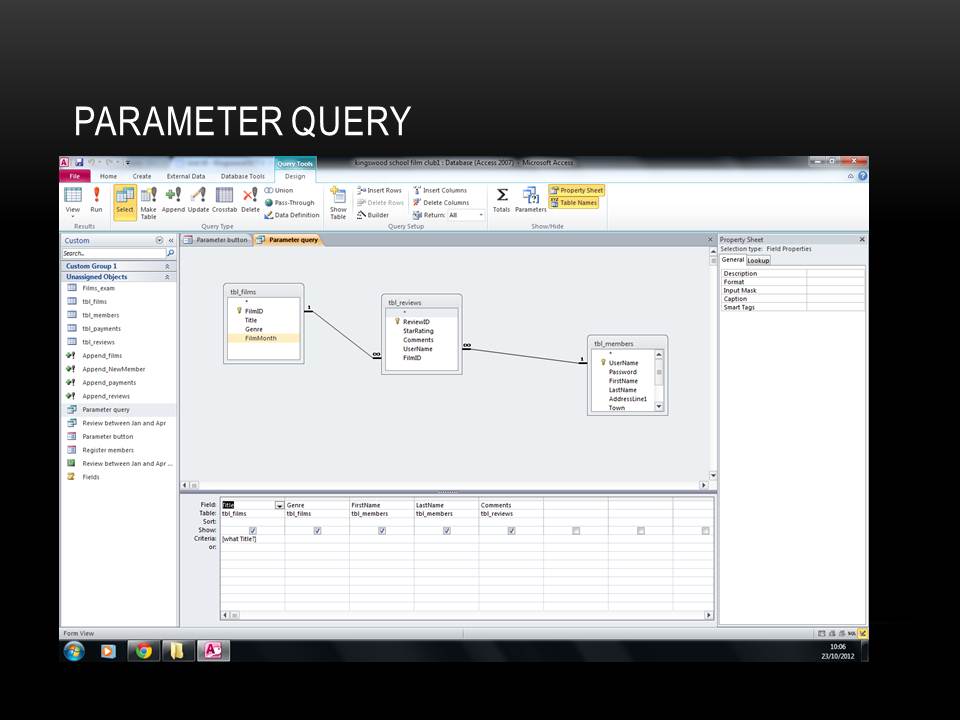Click the Union query option
Viewport: 960px width, 720px height.
(279, 190)
